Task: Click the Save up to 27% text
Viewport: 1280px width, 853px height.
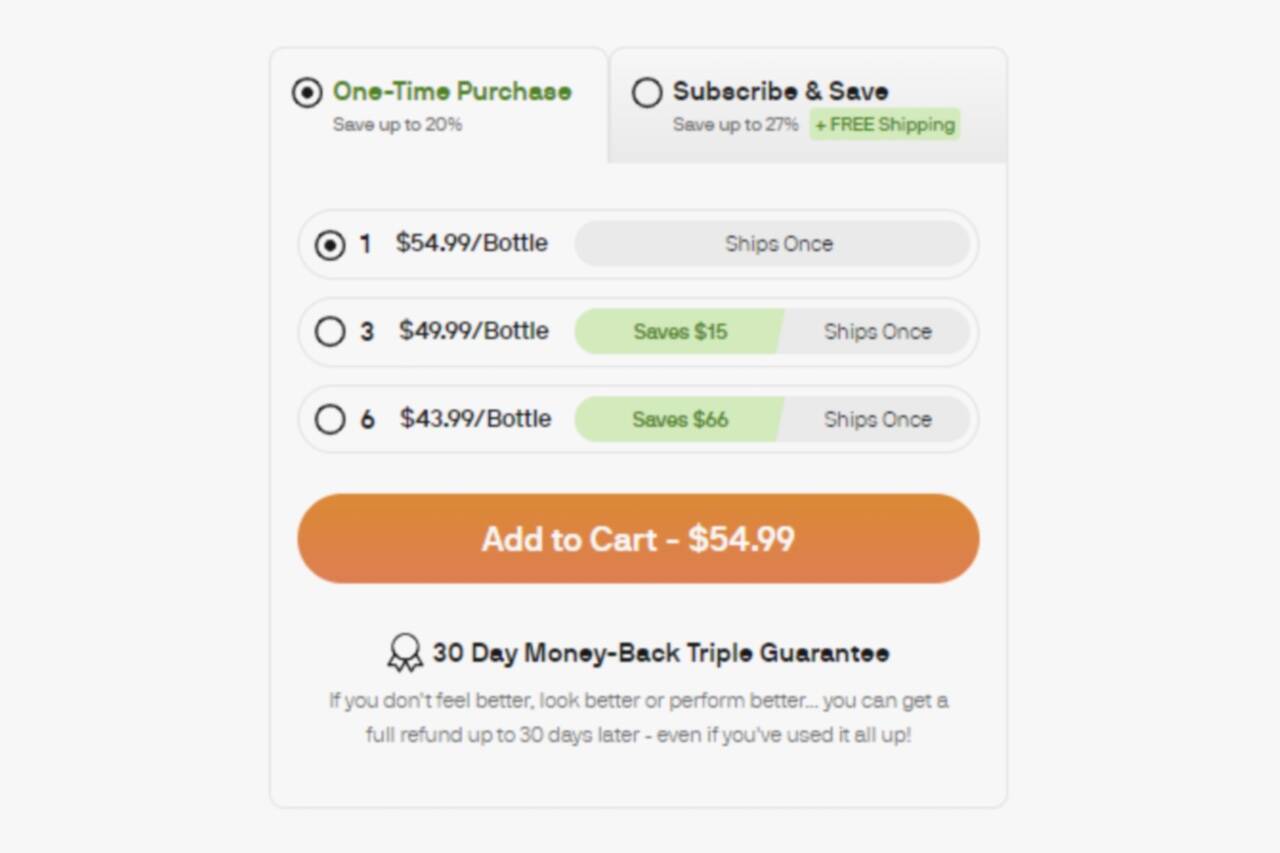Action: tap(735, 125)
